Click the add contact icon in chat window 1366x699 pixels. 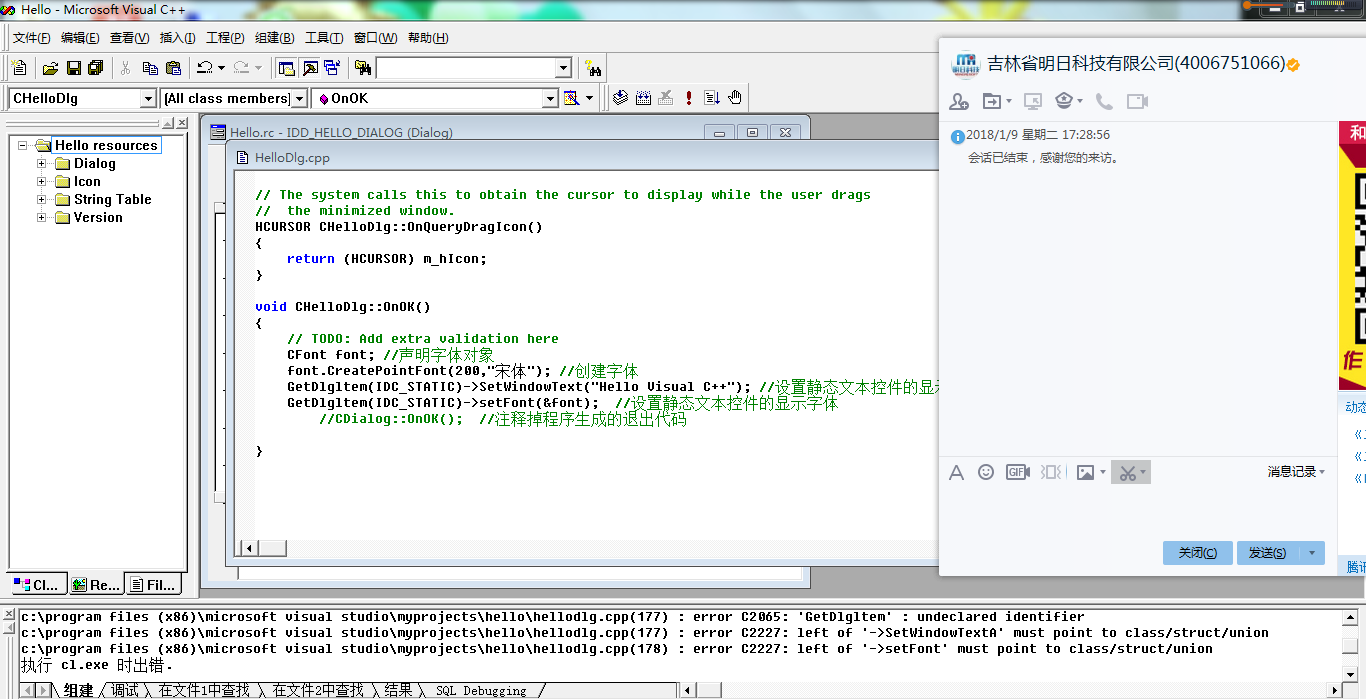[959, 101]
